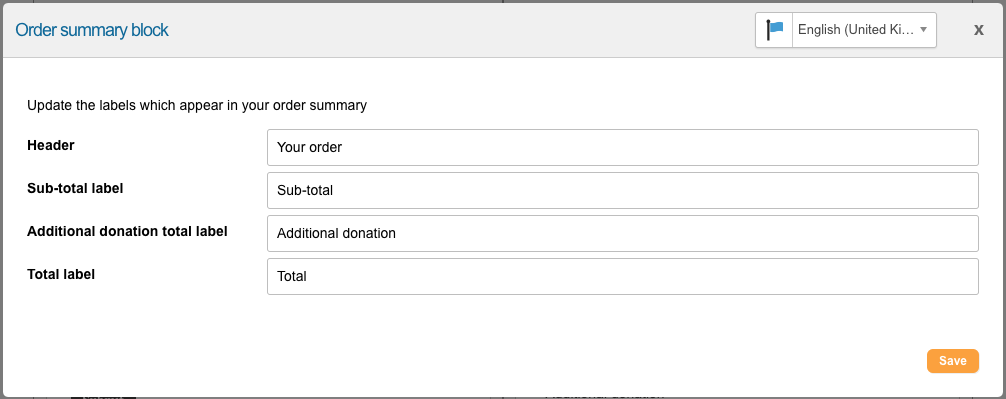Expand the language selector's small arrow
The height and width of the screenshot is (399, 1006).
click(x=923, y=30)
